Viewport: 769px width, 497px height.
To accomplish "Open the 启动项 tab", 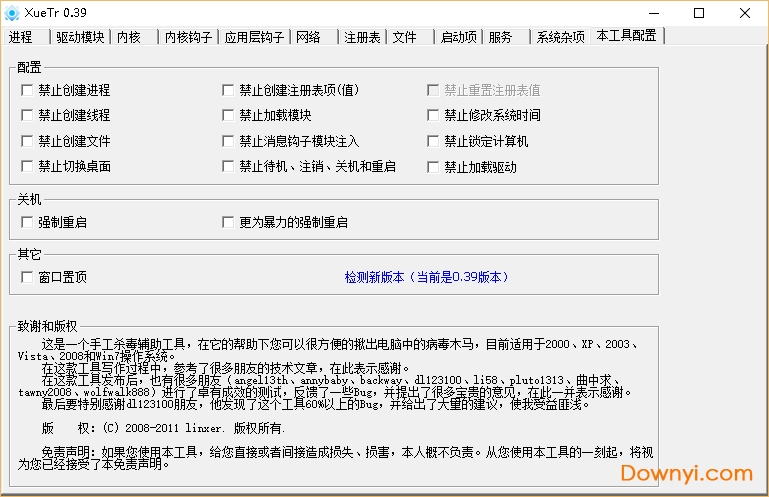I will point(460,37).
